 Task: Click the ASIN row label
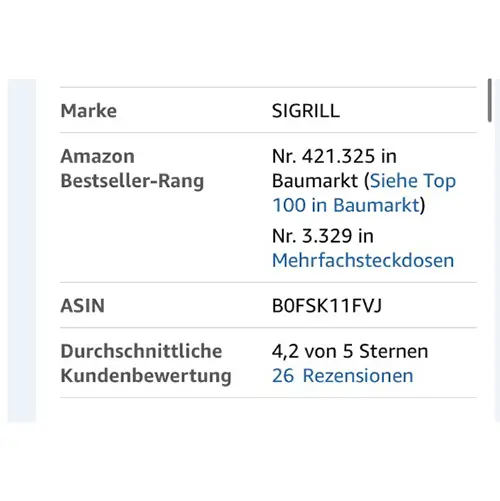pos(83,306)
